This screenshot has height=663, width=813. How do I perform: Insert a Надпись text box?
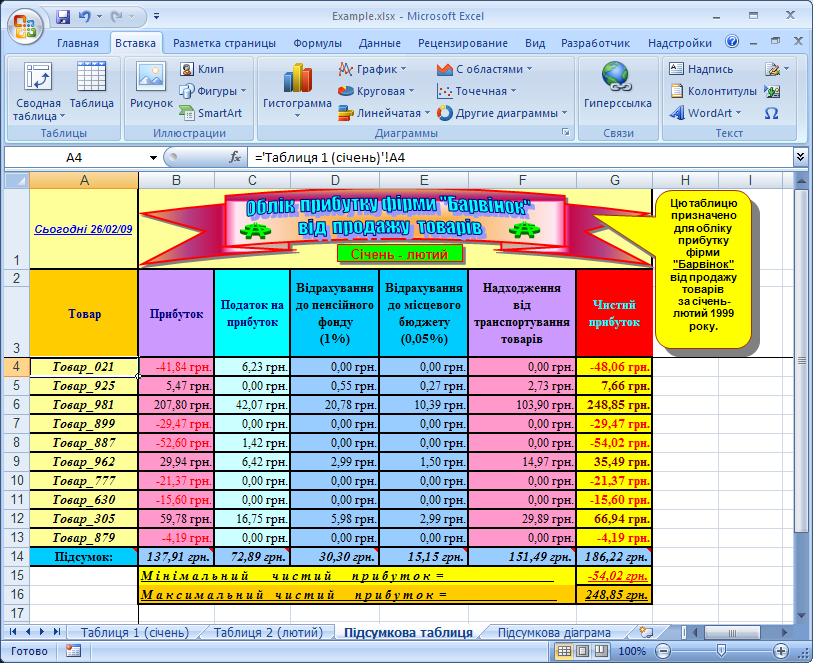(701, 69)
